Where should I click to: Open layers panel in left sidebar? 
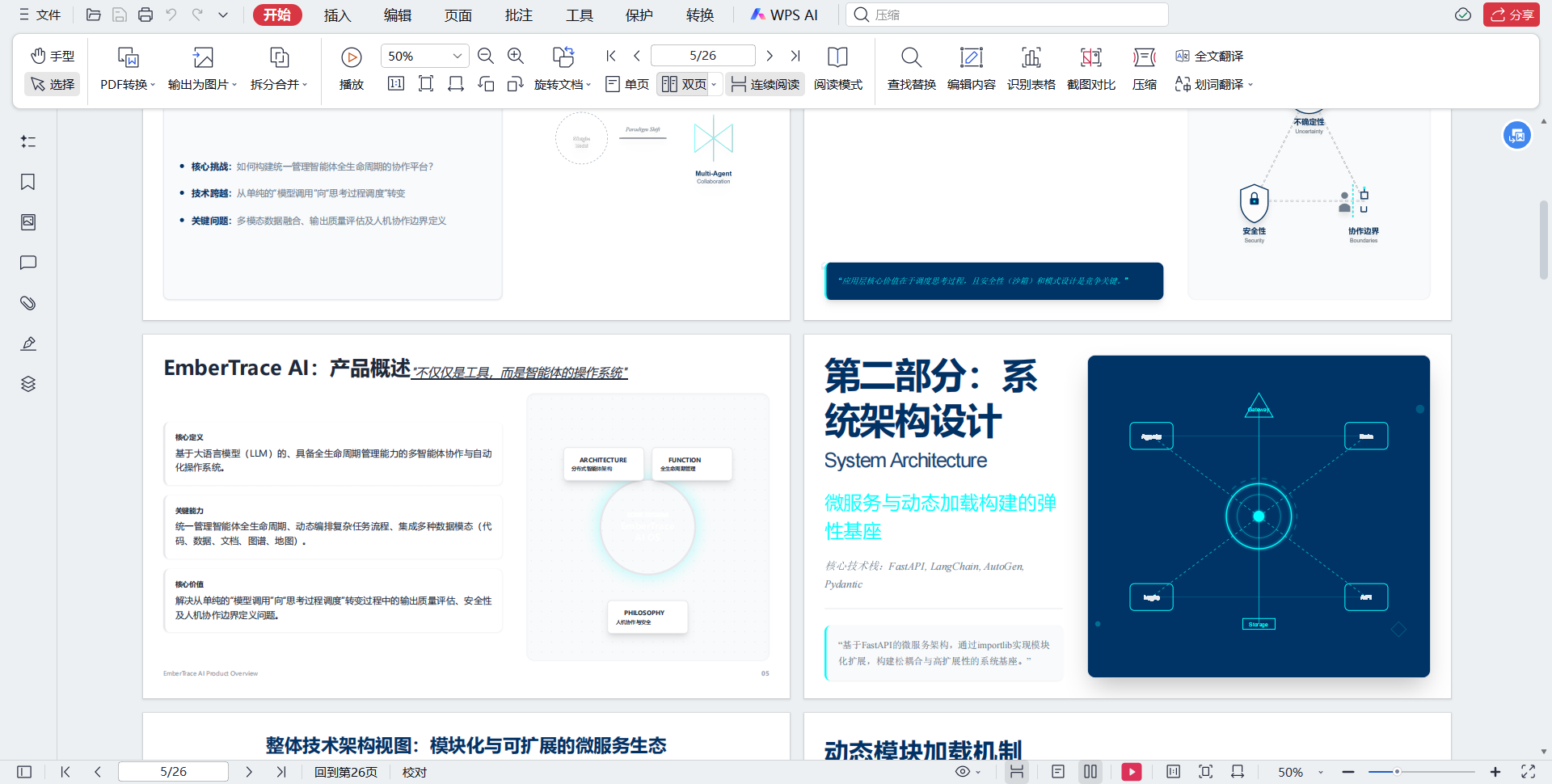tap(28, 384)
